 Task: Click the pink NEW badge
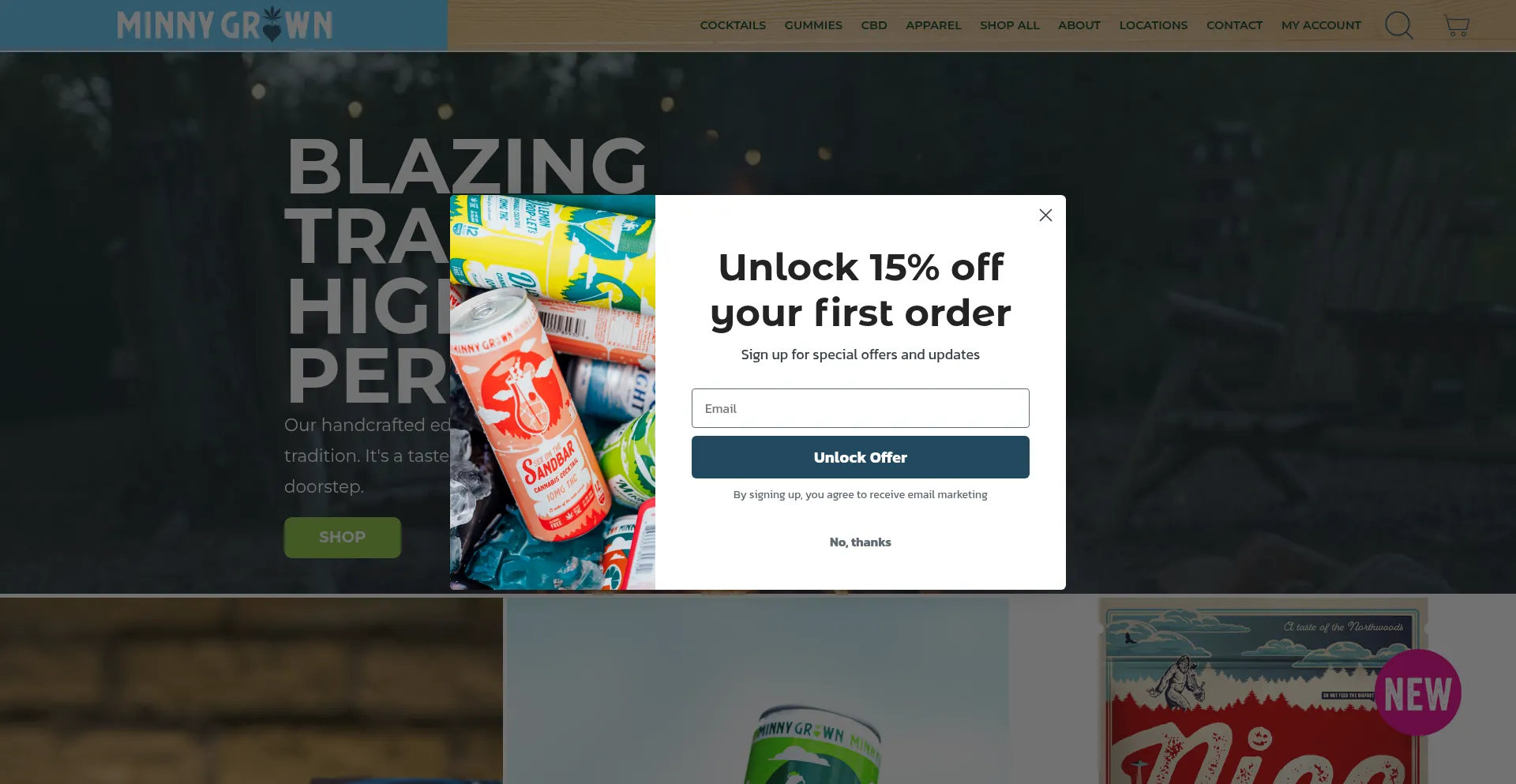coord(1418,693)
